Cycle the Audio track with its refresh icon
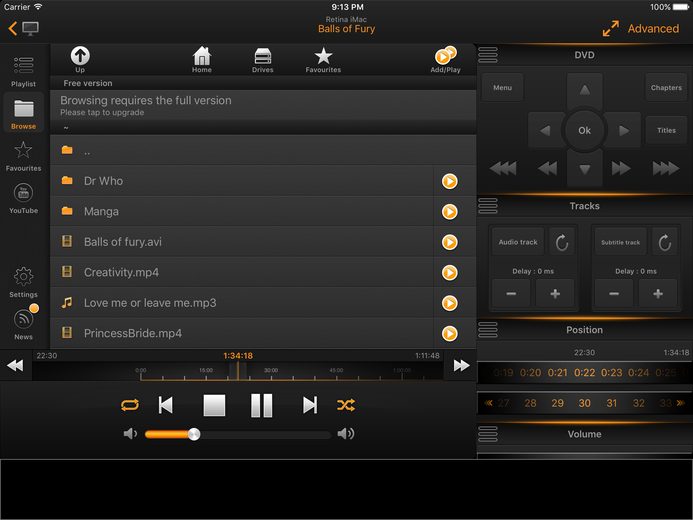Screen dimensions: 693x520 point(562,242)
